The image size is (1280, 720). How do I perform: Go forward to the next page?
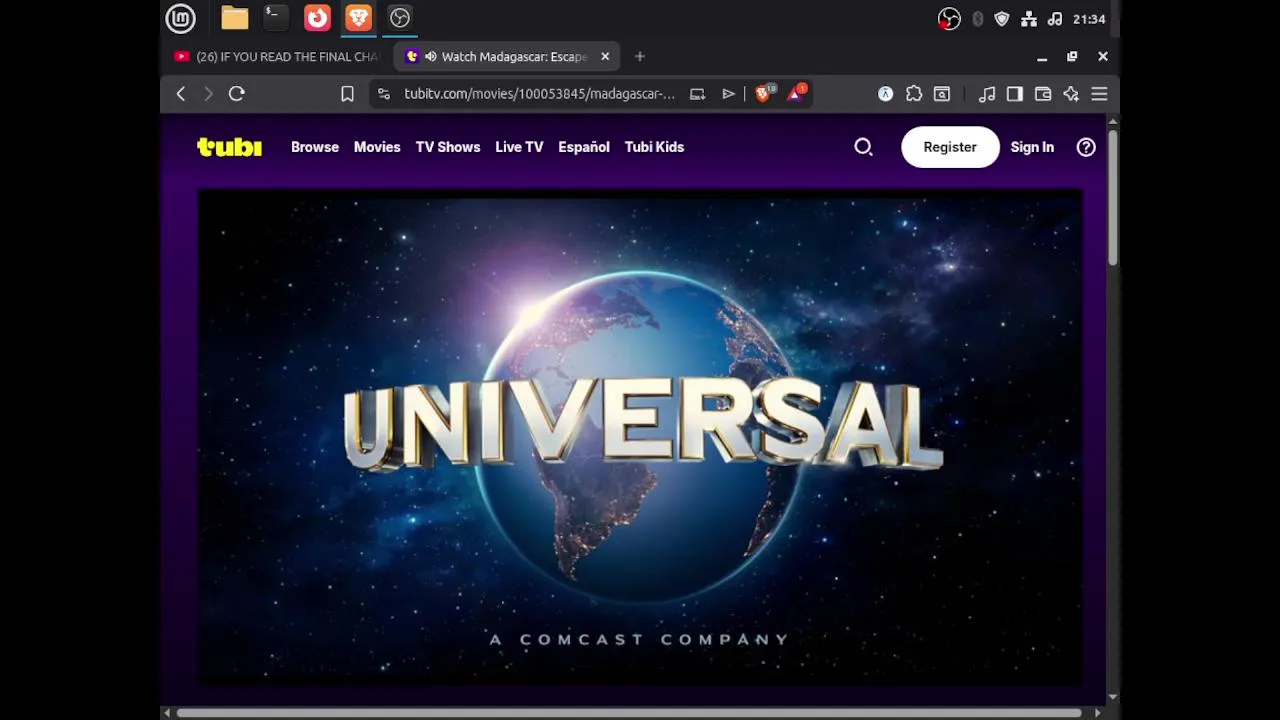click(x=208, y=94)
